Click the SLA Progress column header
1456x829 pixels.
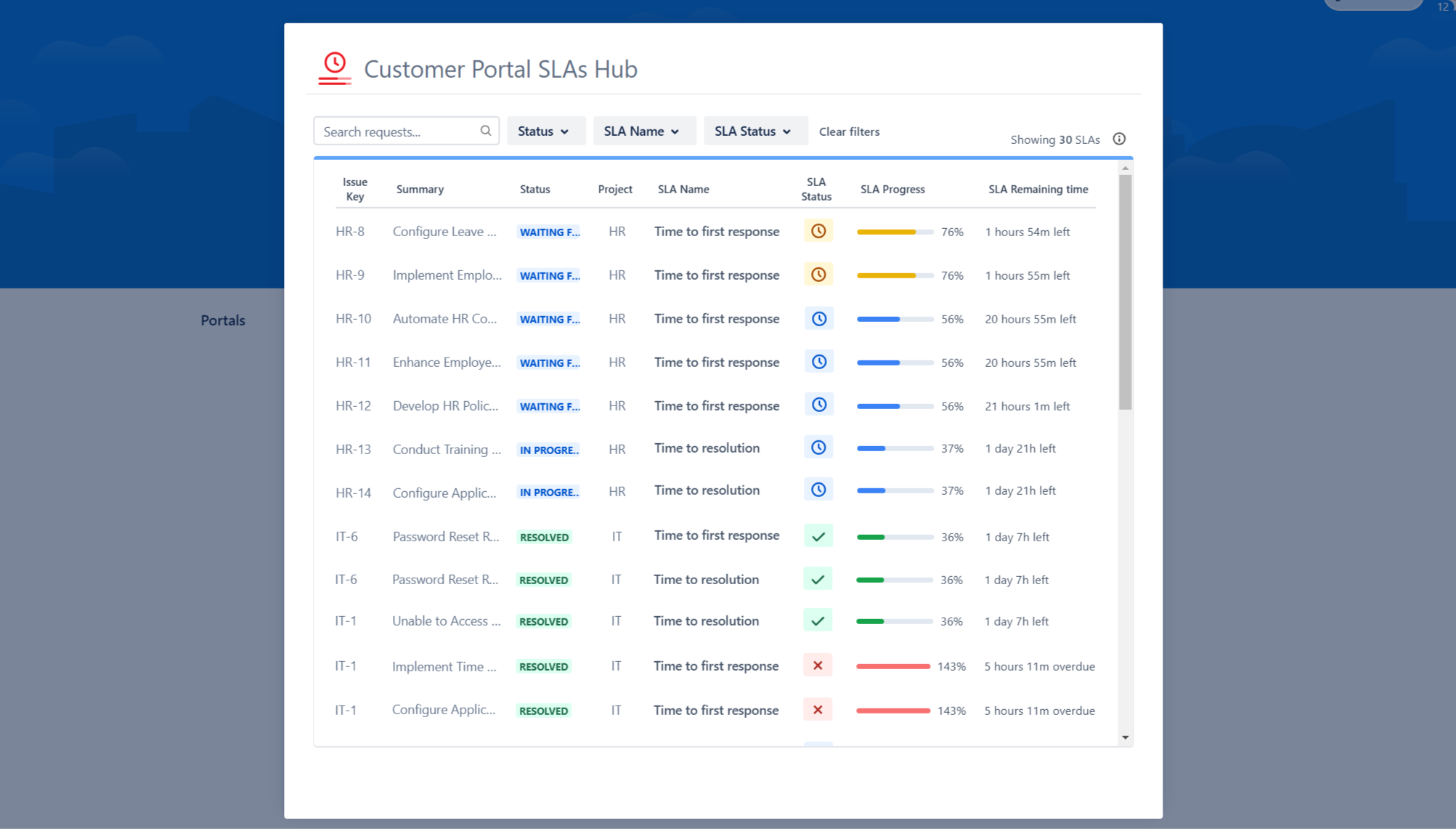pyautogui.click(x=892, y=189)
